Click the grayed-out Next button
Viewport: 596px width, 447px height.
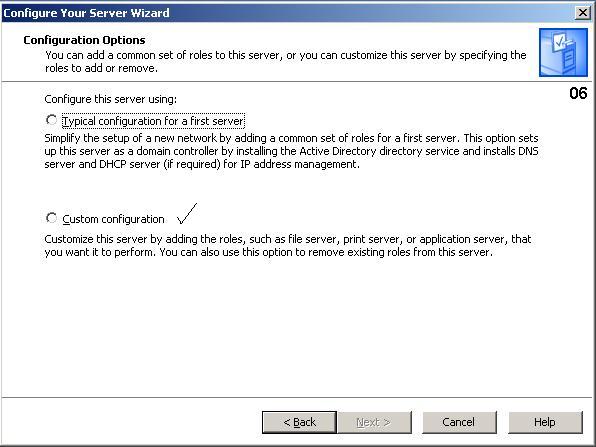(x=374, y=422)
